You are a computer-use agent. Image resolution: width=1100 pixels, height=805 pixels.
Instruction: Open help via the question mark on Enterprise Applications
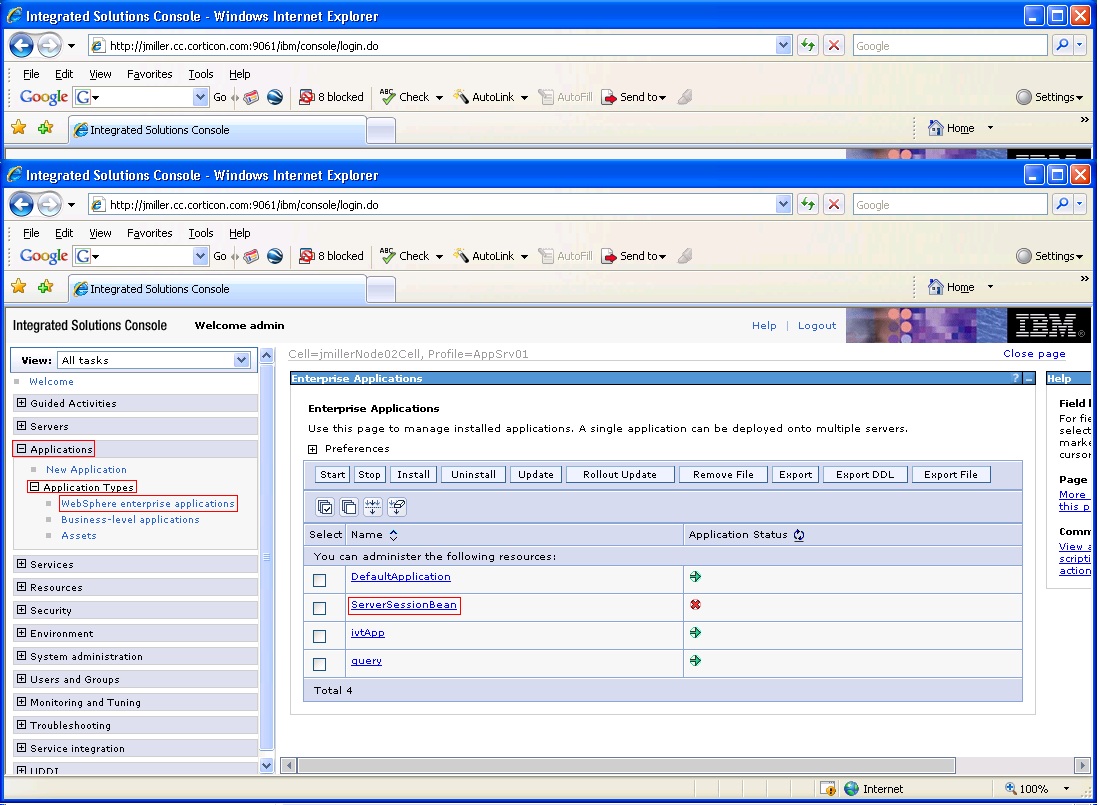1016,378
